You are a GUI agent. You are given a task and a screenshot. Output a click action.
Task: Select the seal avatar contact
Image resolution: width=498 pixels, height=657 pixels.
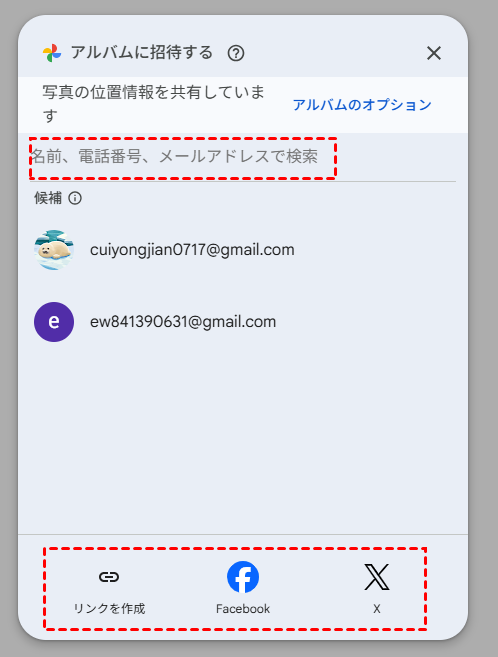pos(54,250)
